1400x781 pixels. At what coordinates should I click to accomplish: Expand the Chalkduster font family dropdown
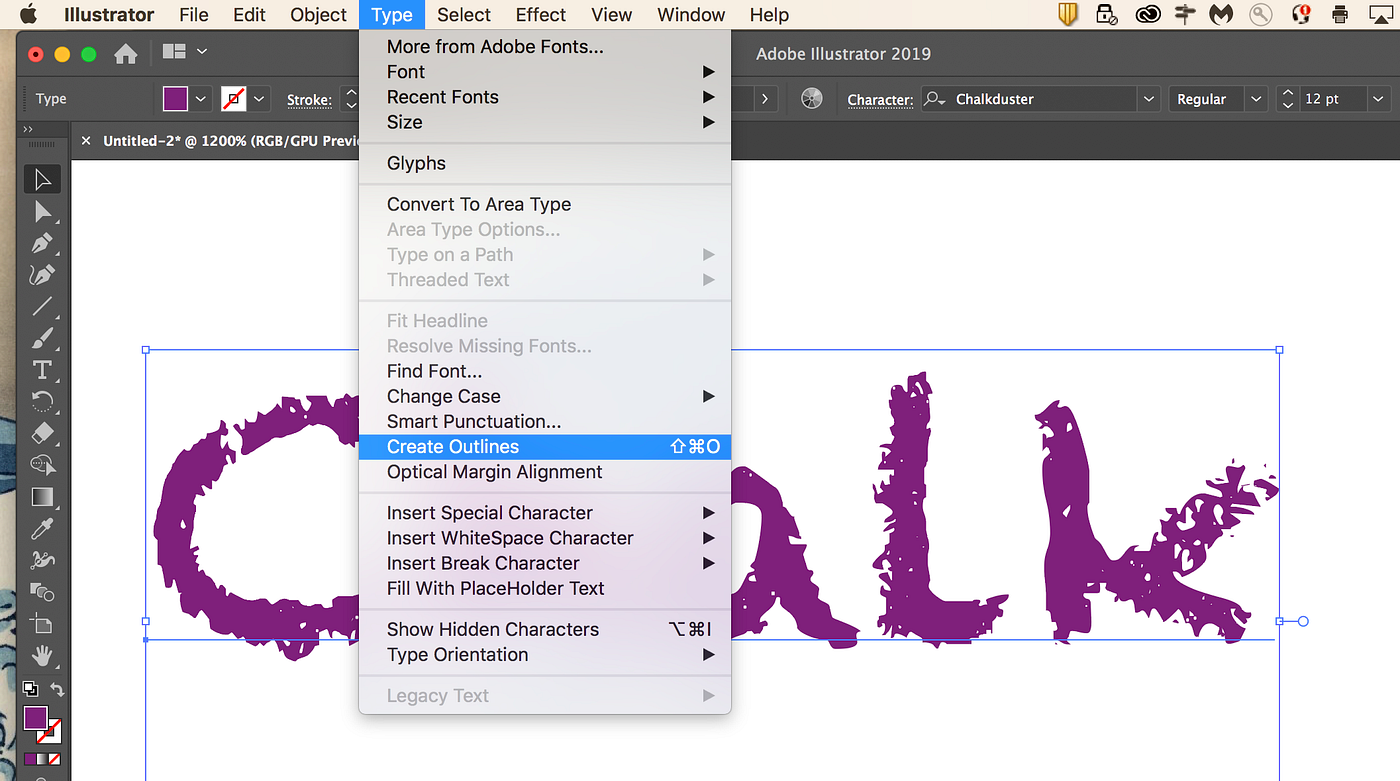tap(1150, 99)
